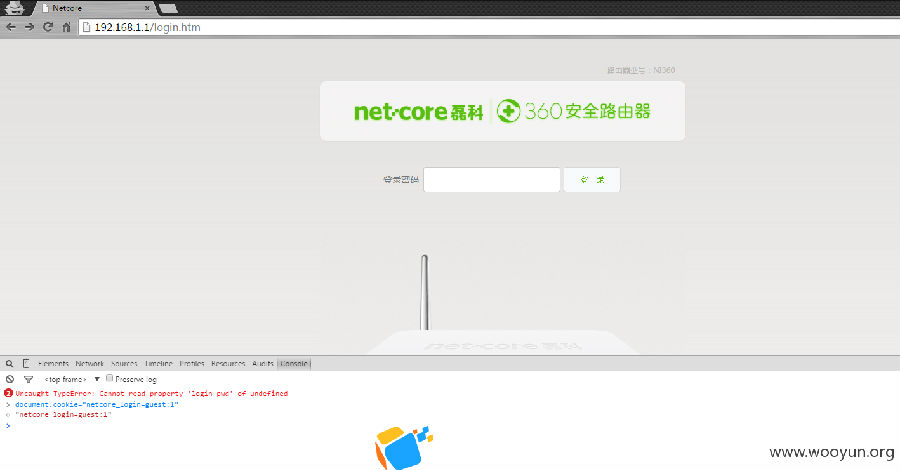Select the Netcore browser tab
The height and width of the screenshot is (470, 900).
click(x=95, y=8)
